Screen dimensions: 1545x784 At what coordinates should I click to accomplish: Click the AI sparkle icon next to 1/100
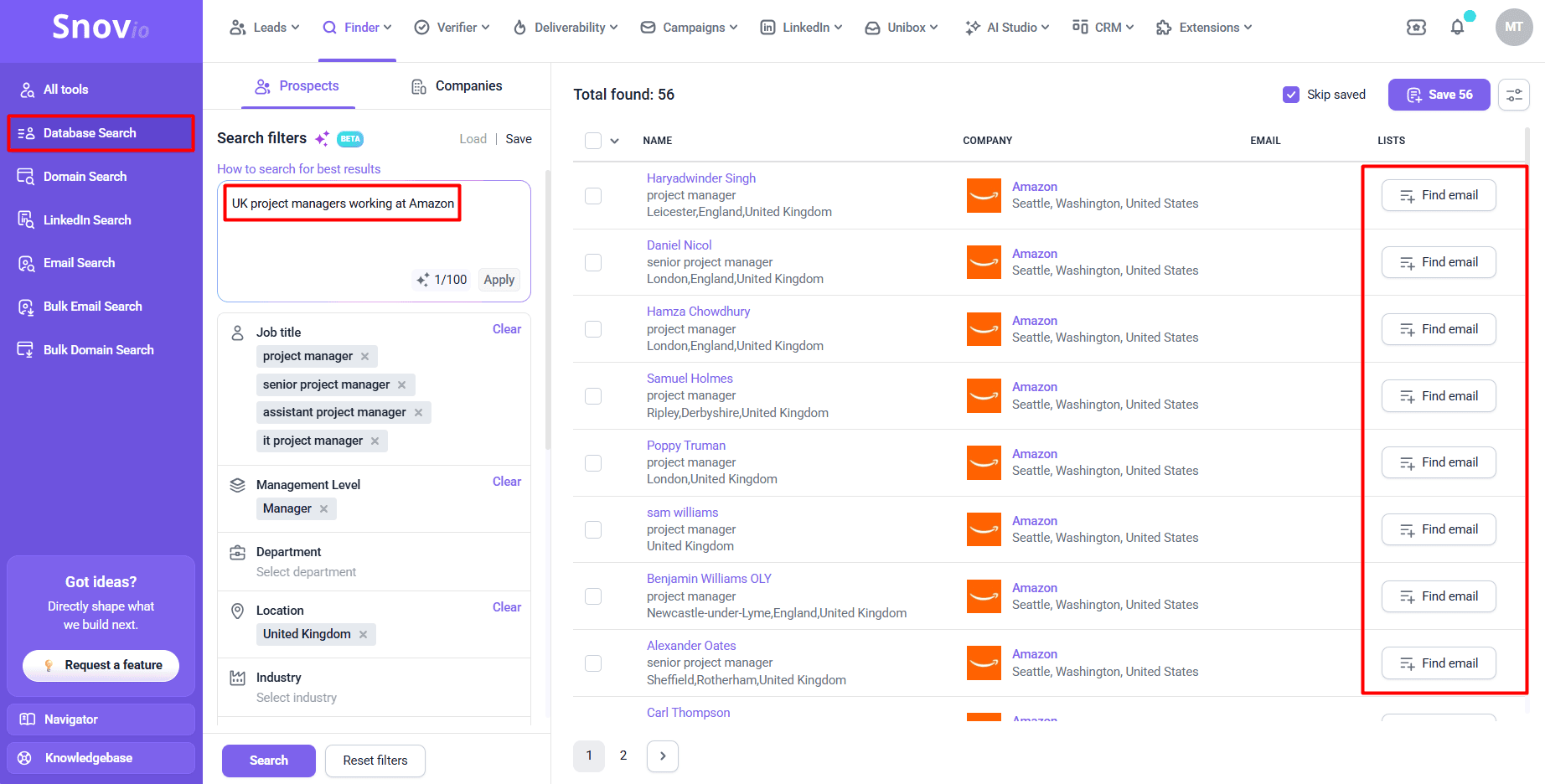pos(423,280)
